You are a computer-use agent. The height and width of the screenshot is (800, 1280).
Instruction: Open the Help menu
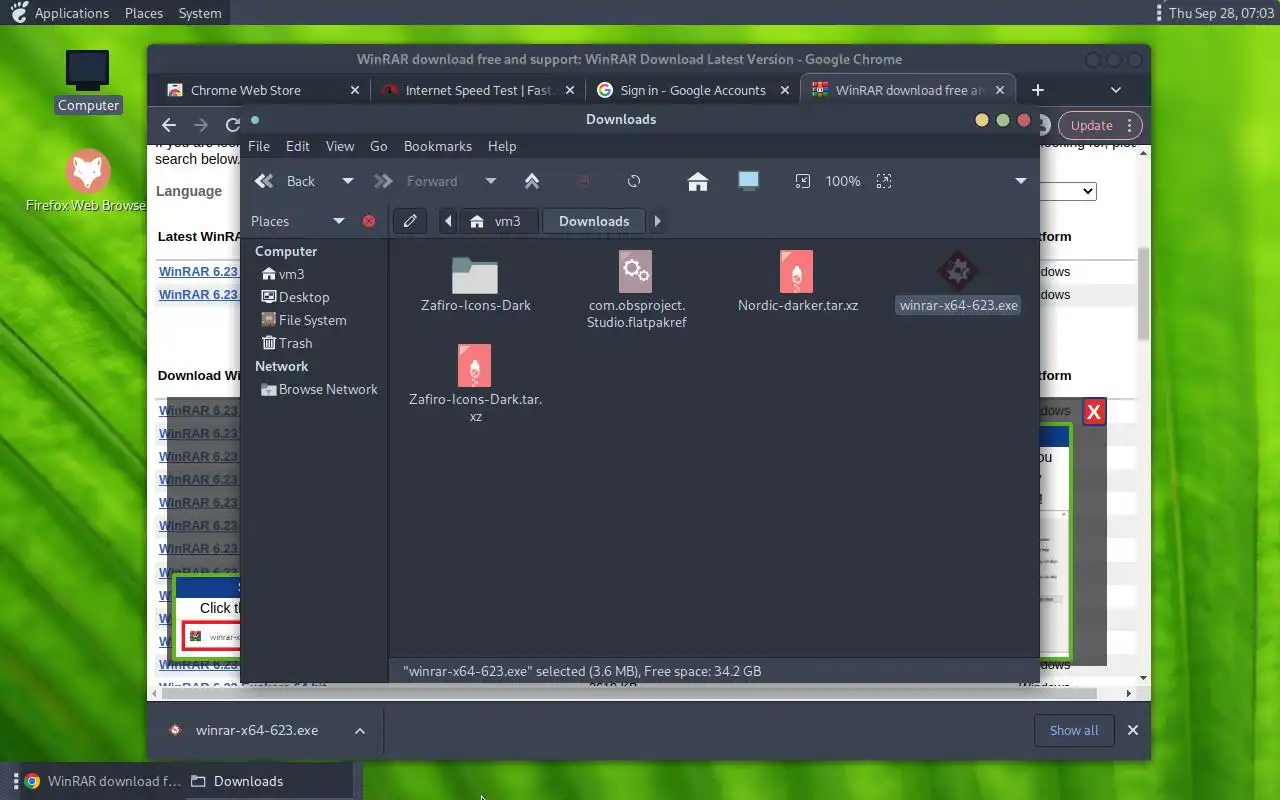tap(502, 146)
